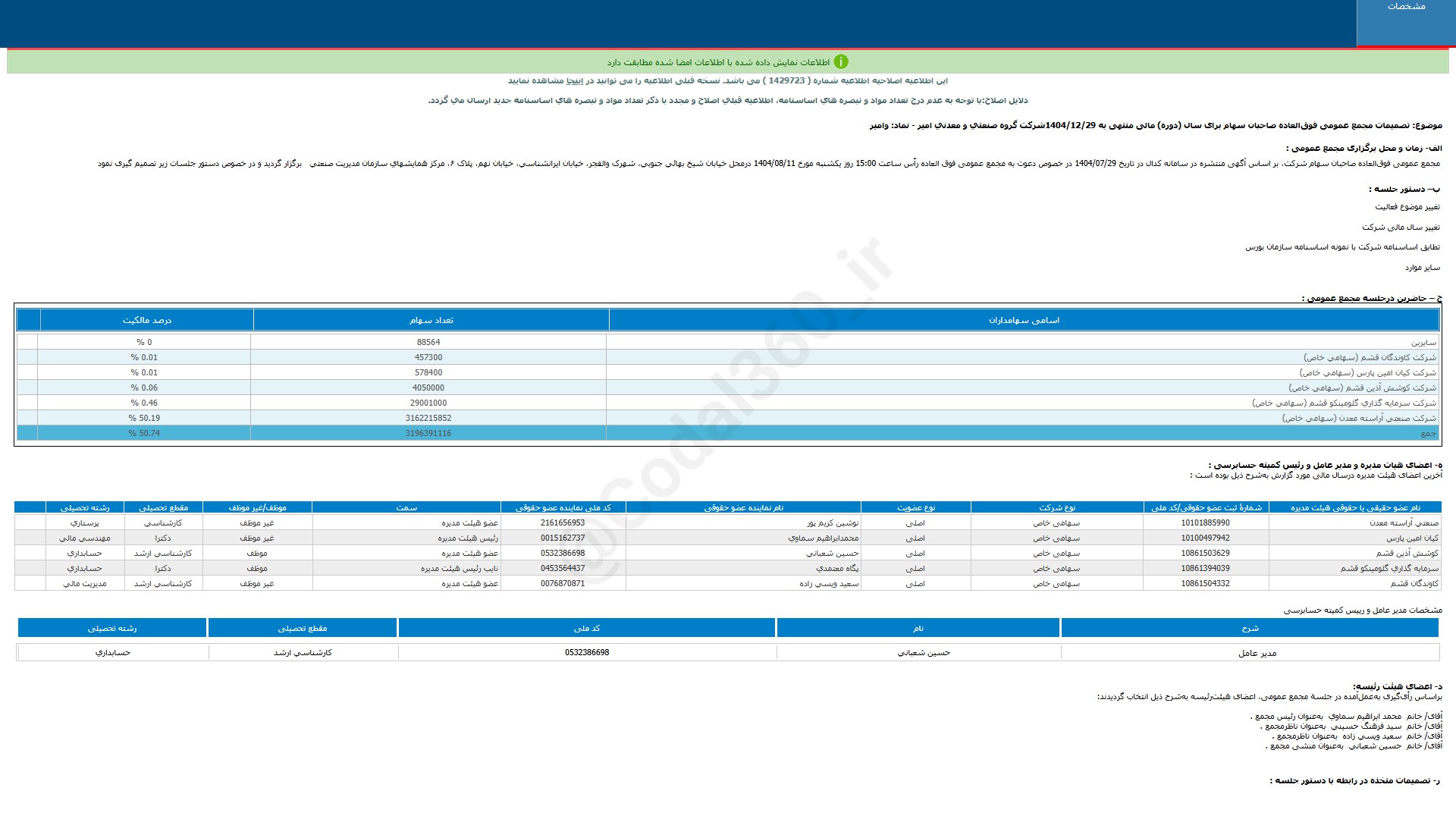Click the سمت column header in board table
The height and width of the screenshot is (819, 1456).
(x=406, y=508)
